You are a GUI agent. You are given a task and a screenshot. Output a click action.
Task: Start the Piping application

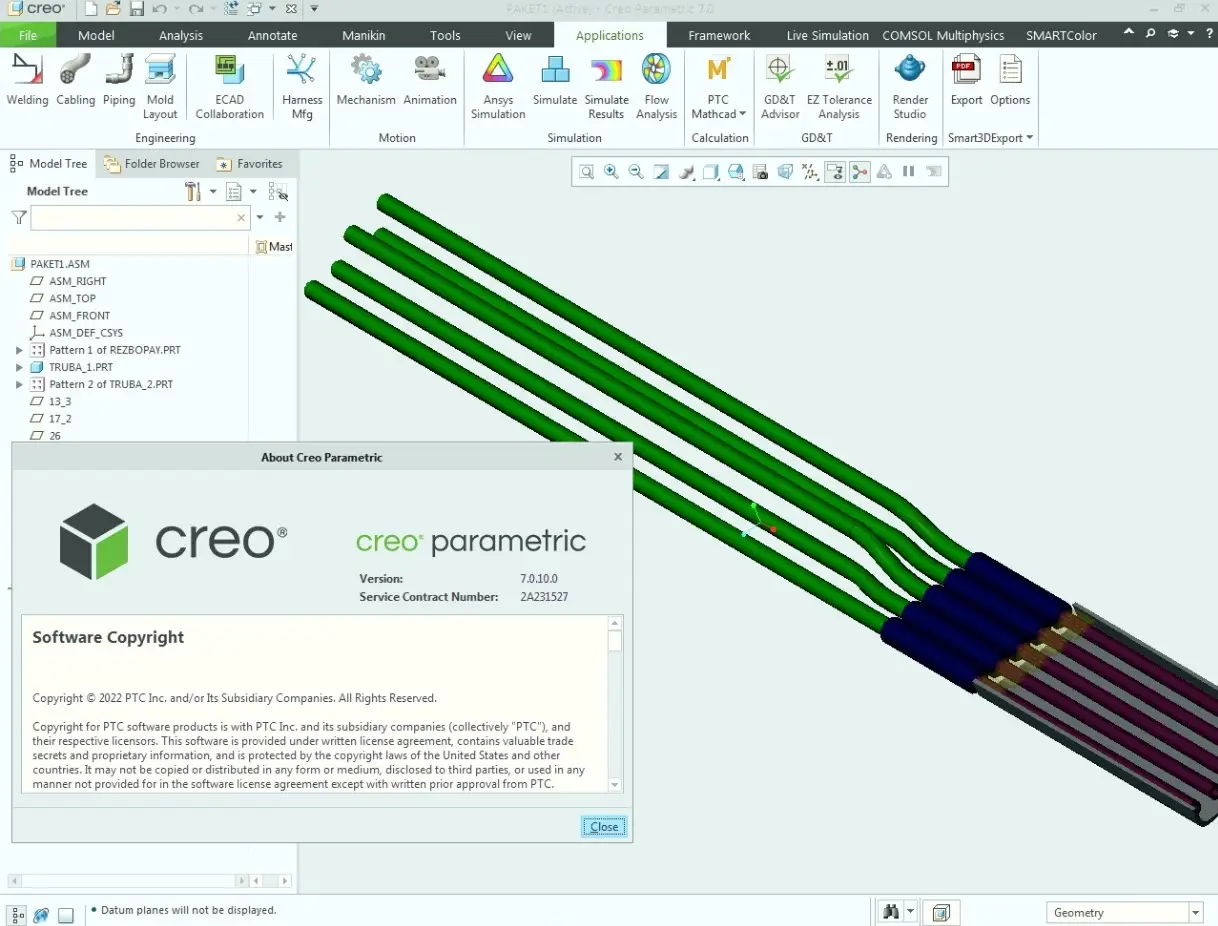[119, 80]
